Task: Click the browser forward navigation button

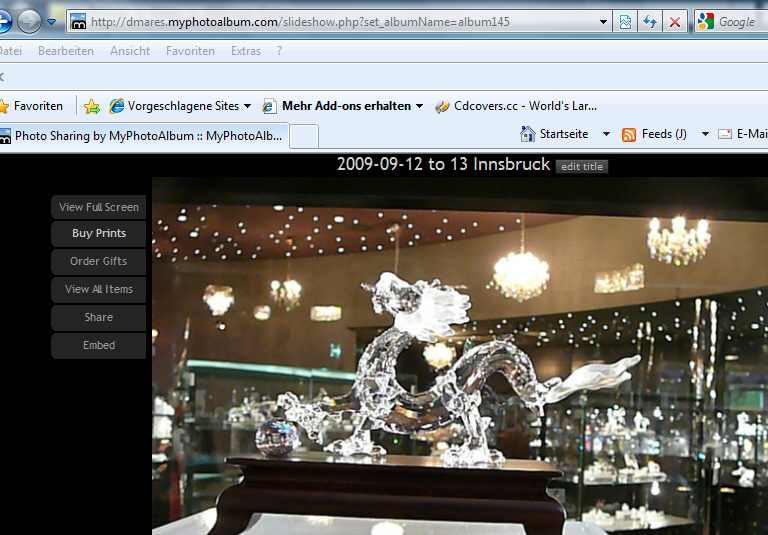Action: point(29,21)
